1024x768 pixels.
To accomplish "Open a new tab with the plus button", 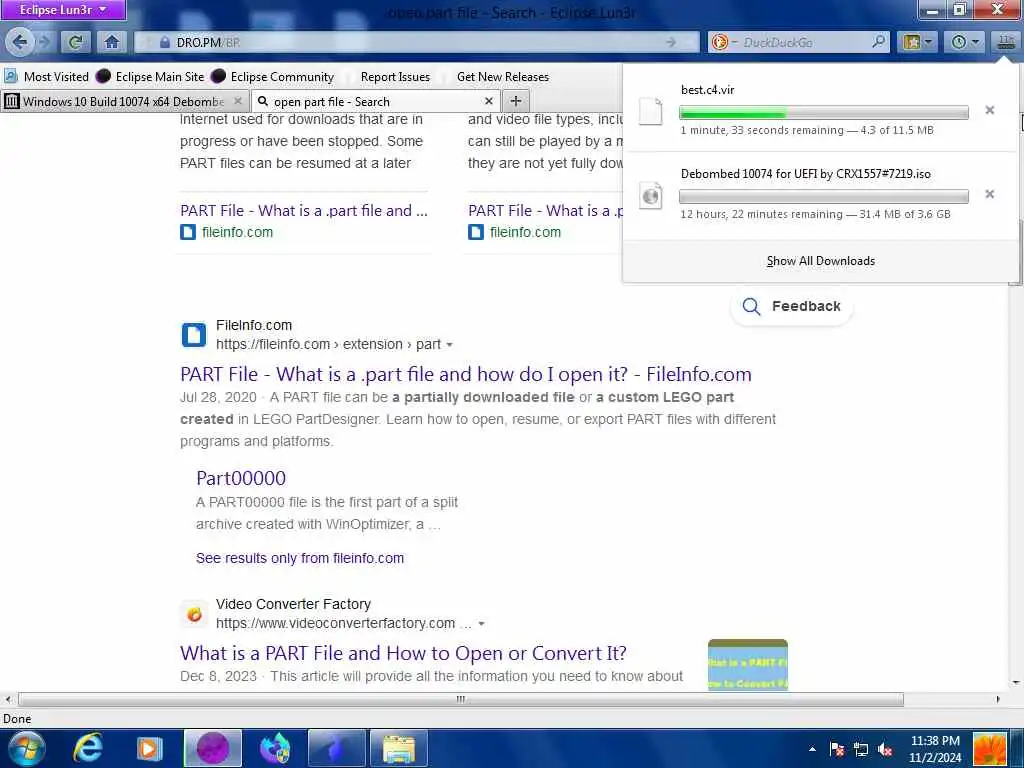I will 516,101.
